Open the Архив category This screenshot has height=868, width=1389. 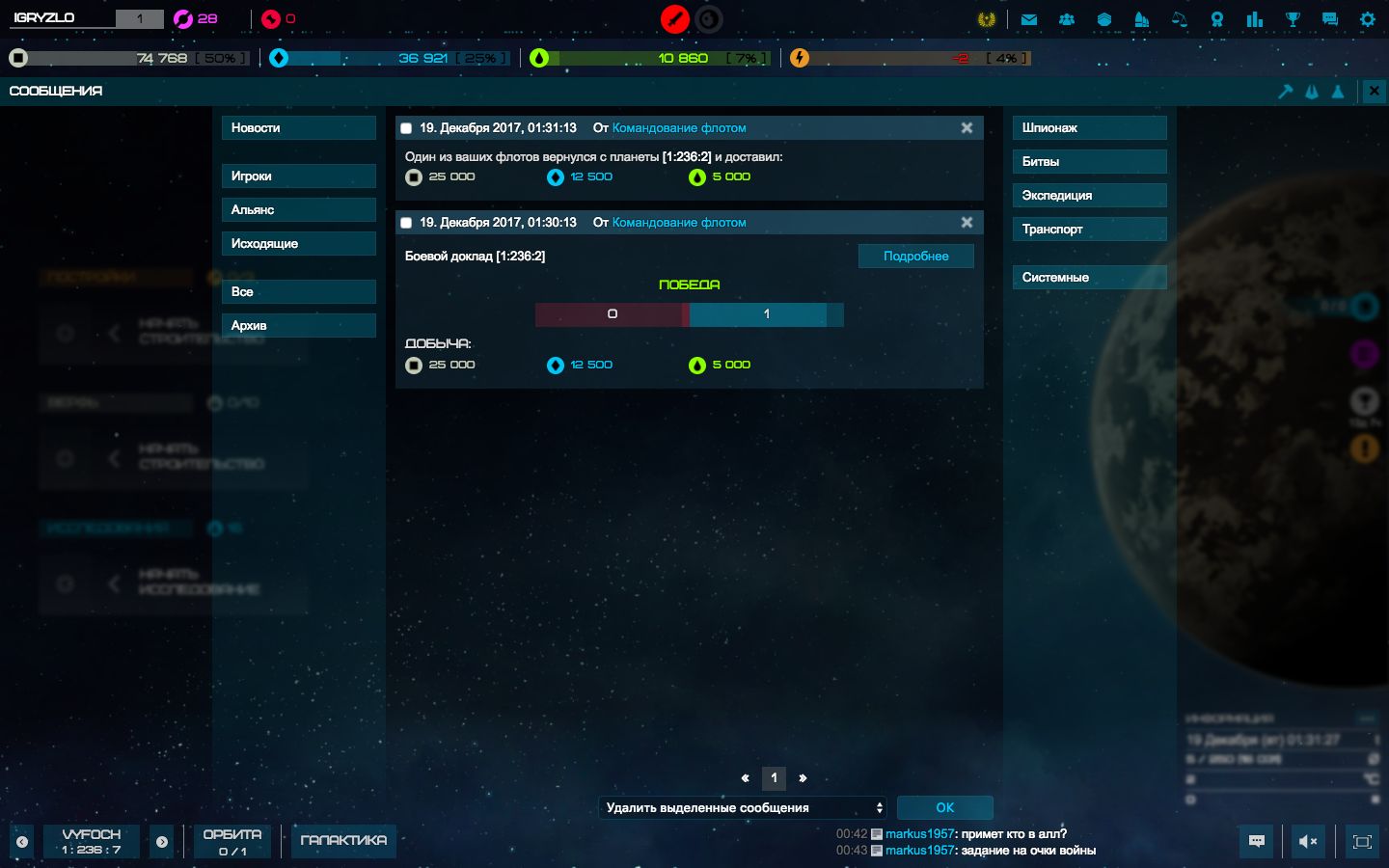299,326
